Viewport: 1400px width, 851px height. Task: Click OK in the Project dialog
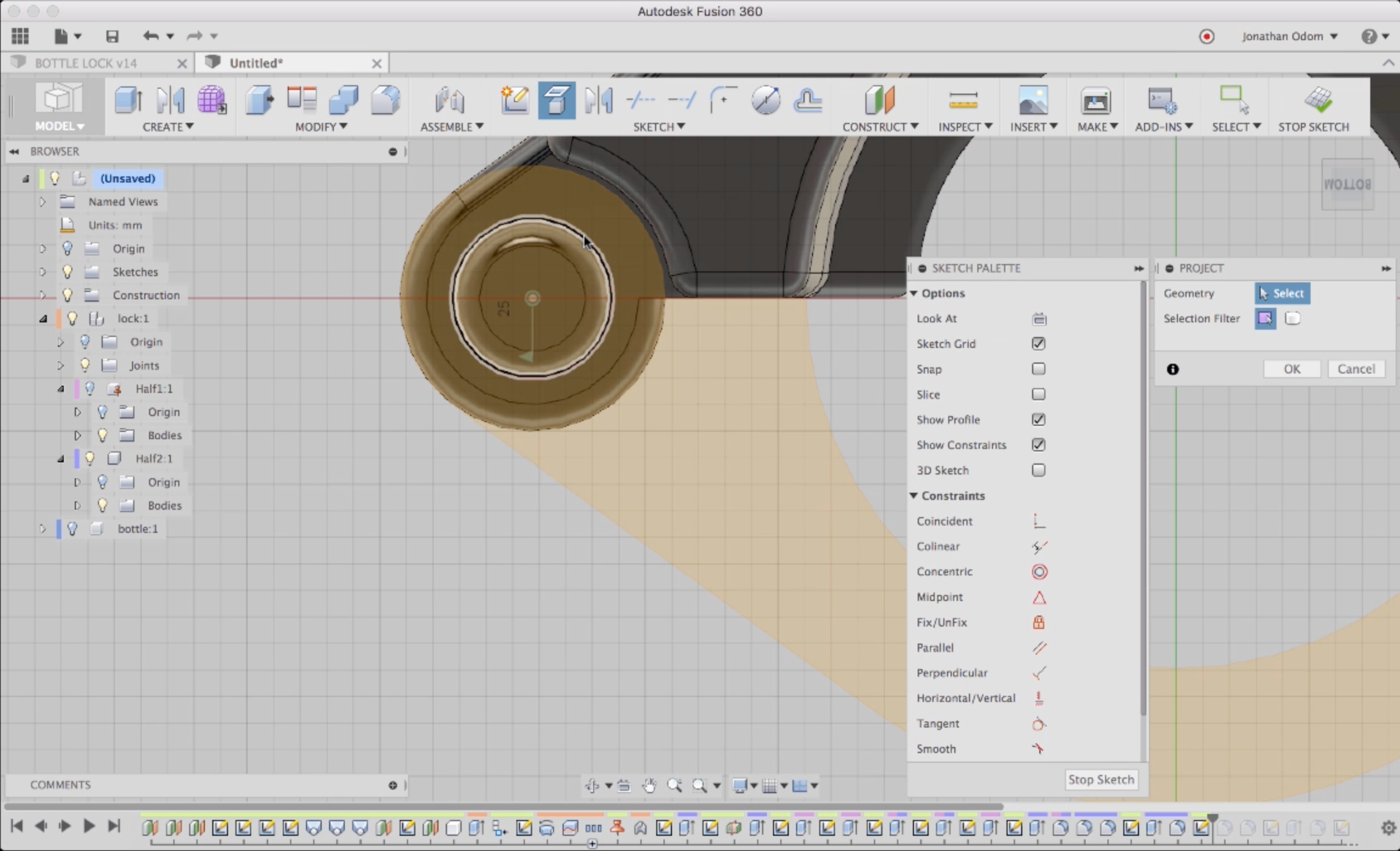pyautogui.click(x=1291, y=369)
